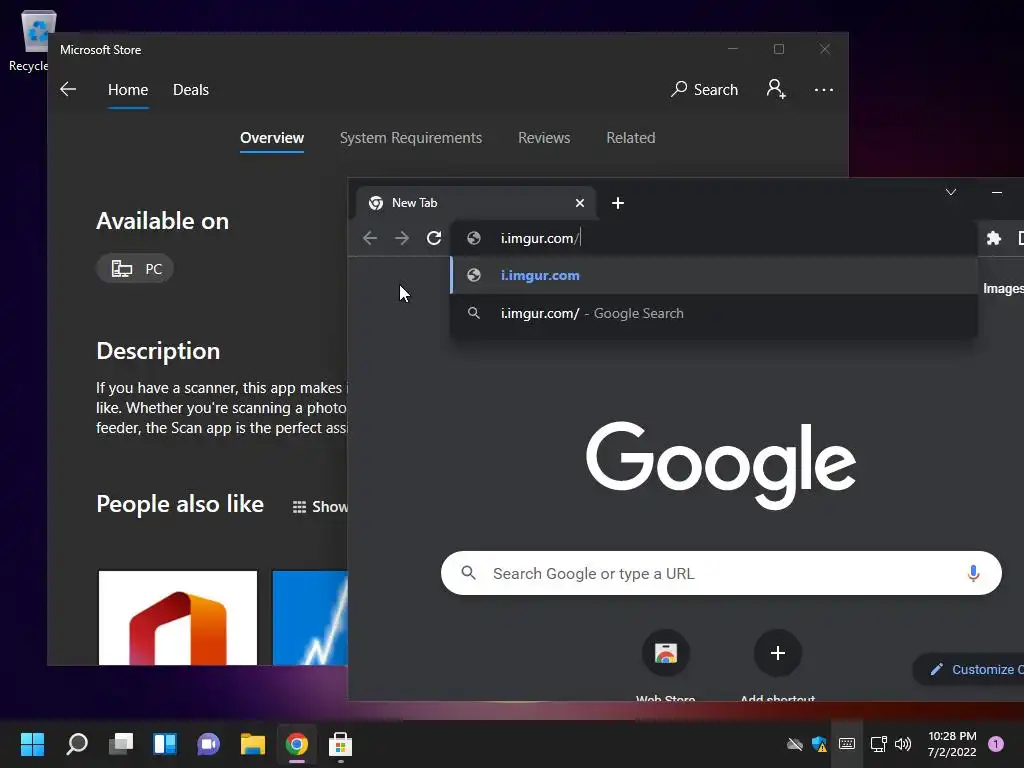Switch to the Reviews tab
Image resolution: width=1024 pixels, height=768 pixels.
click(544, 138)
